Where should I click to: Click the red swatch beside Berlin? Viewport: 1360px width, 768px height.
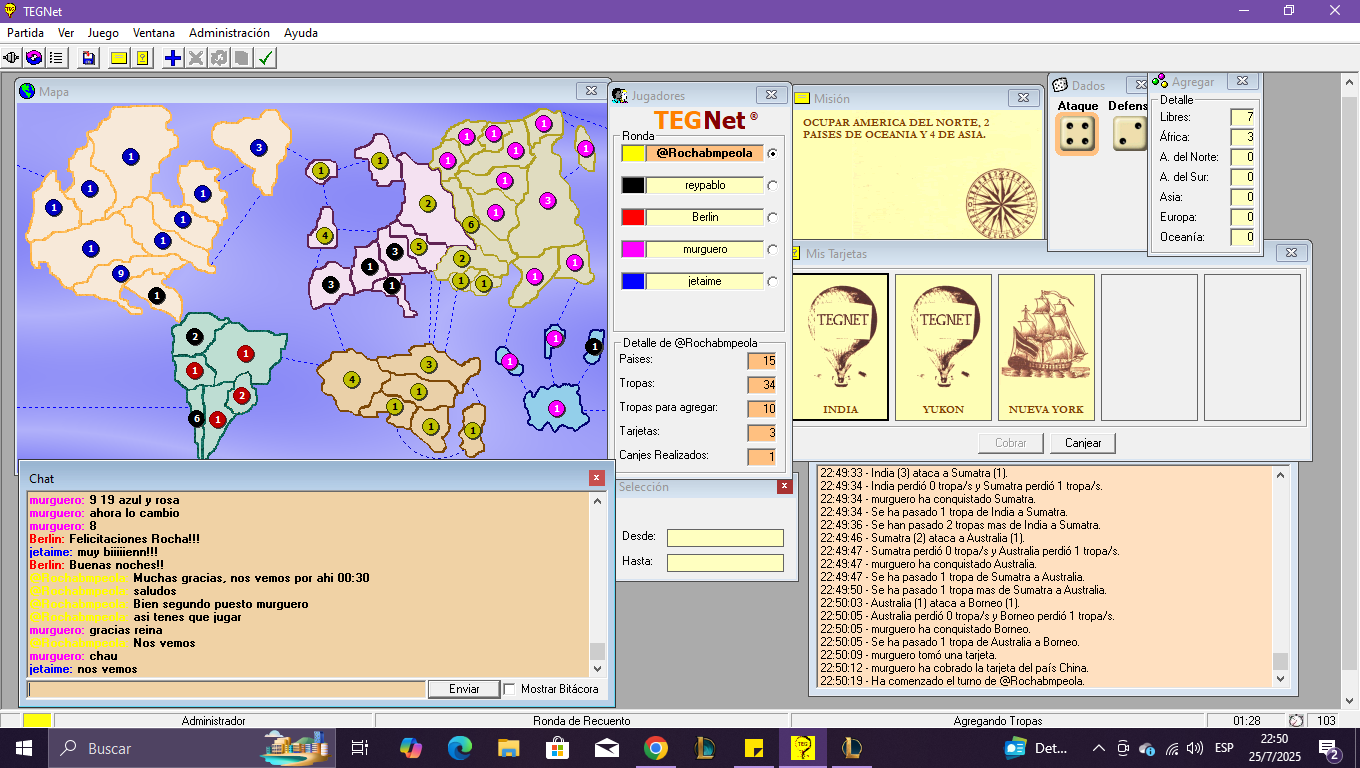(x=632, y=217)
